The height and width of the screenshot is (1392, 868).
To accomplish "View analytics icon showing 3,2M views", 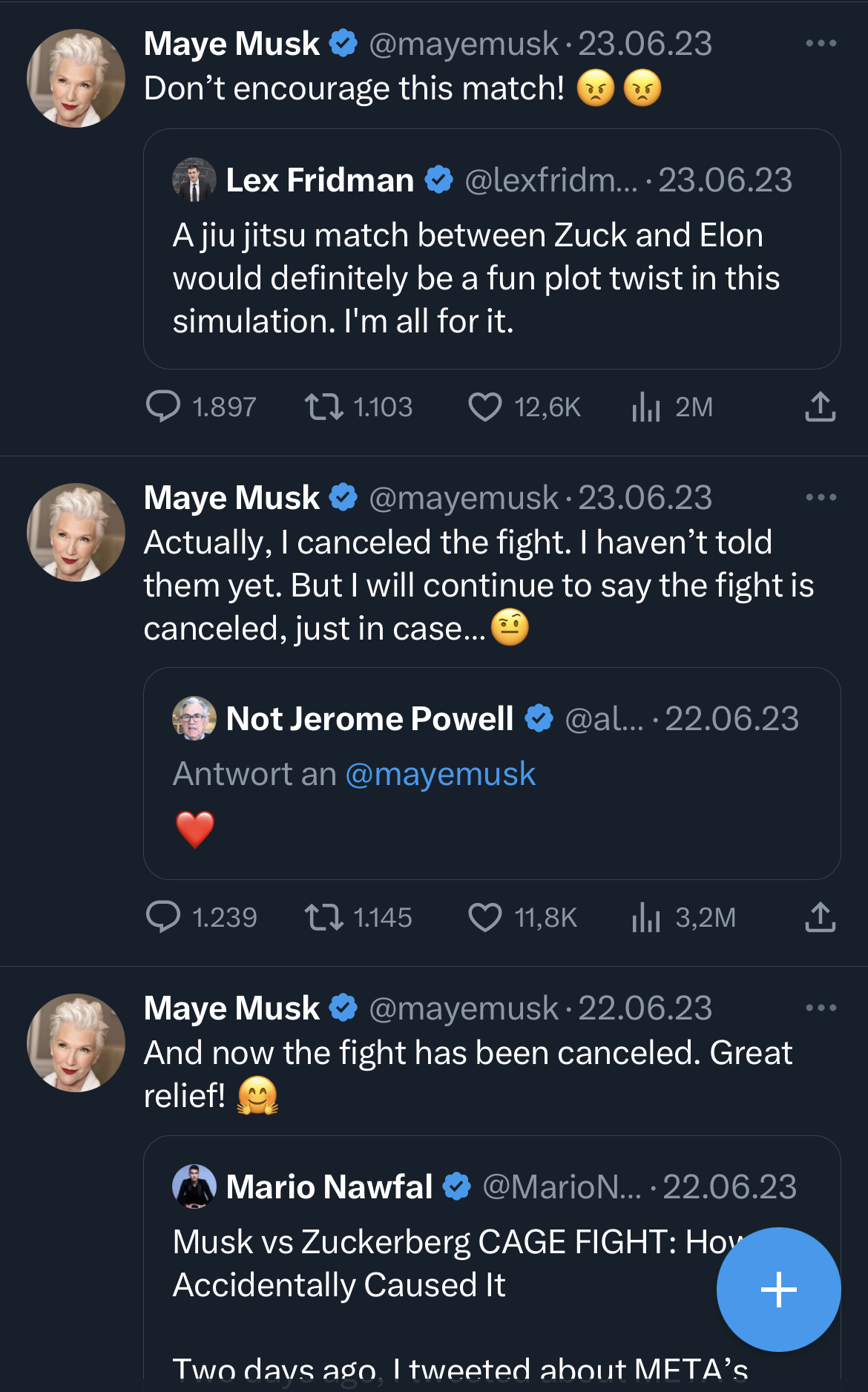I will click(646, 917).
